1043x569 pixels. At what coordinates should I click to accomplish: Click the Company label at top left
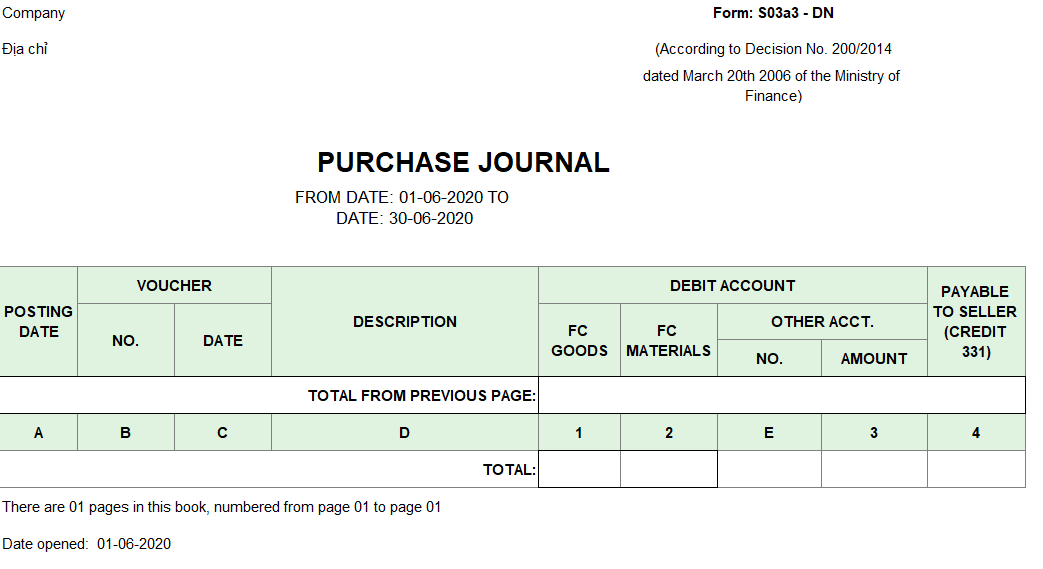click(x=33, y=13)
